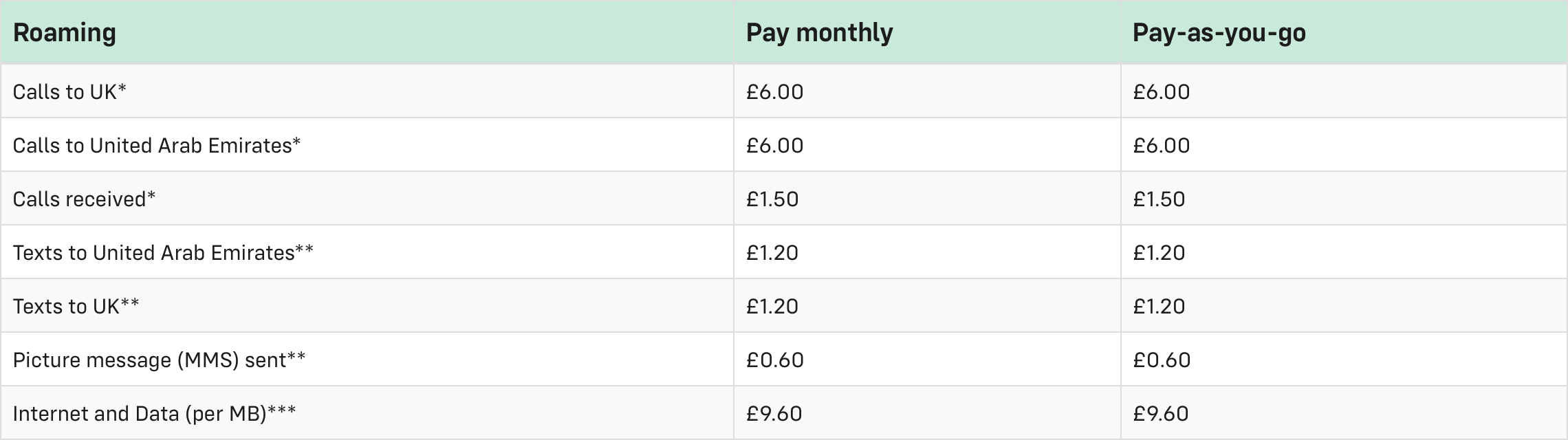Click Pay-as-you-go £0.60 MMS price
1568x440 pixels.
tap(1161, 360)
